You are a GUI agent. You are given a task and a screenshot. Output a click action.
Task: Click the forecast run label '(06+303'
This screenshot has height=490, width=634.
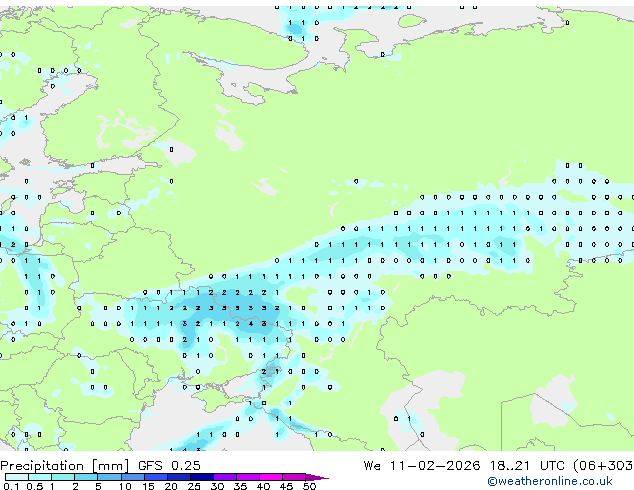pos(603,466)
